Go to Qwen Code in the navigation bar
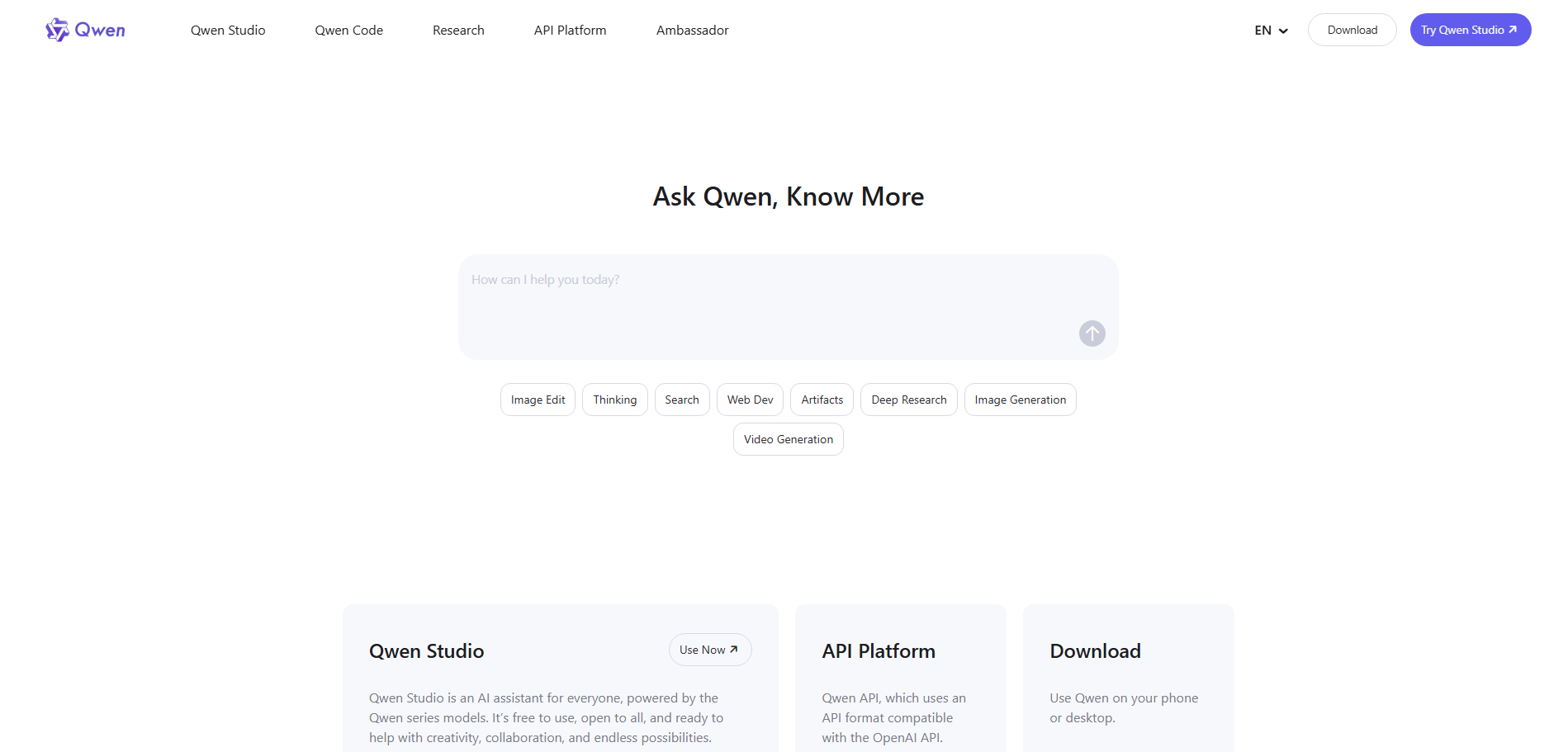The height and width of the screenshot is (752, 1568). pos(349,31)
